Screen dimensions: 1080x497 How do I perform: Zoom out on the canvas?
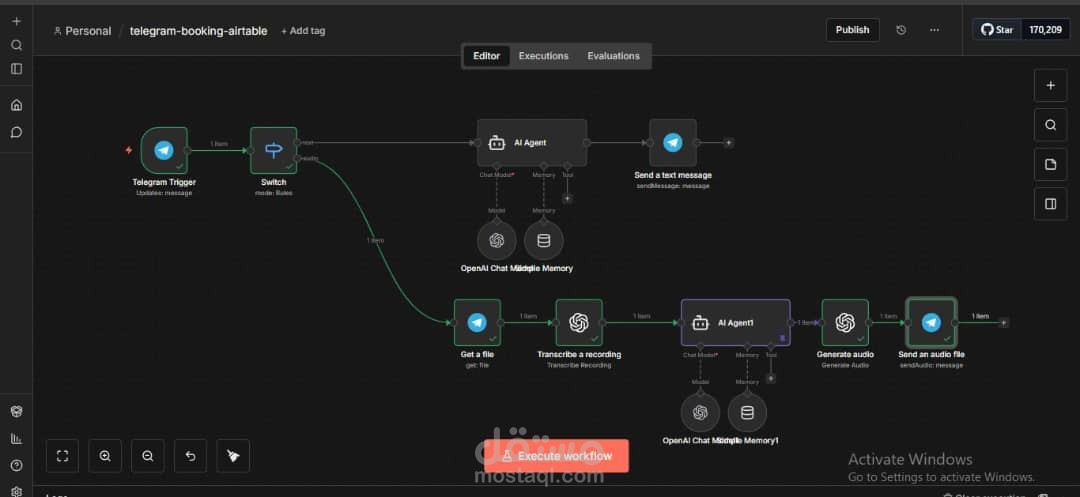(x=148, y=456)
